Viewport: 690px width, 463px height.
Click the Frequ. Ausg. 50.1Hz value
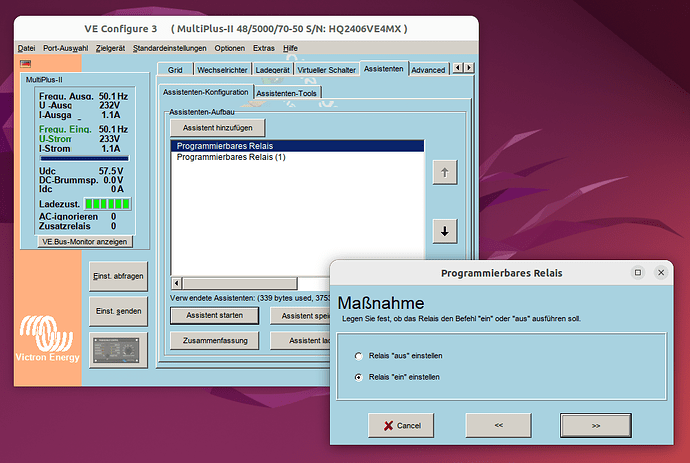(x=113, y=96)
